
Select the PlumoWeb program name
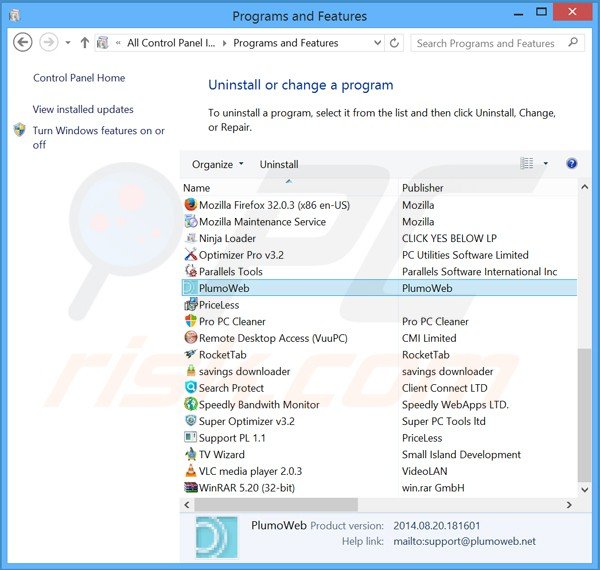click(x=224, y=288)
